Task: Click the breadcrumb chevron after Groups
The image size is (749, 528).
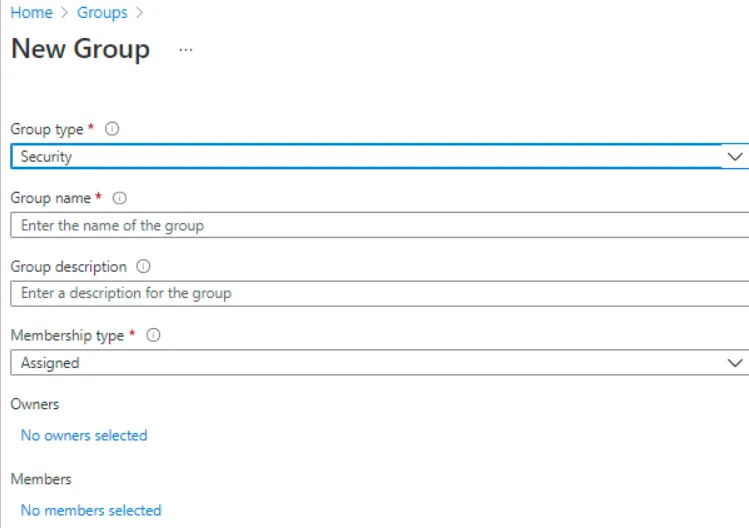Action: click(139, 12)
